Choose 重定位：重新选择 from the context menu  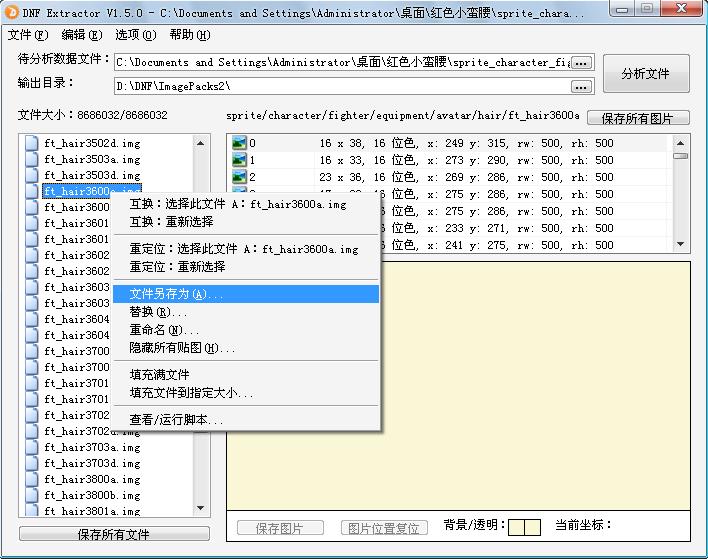coord(246,267)
